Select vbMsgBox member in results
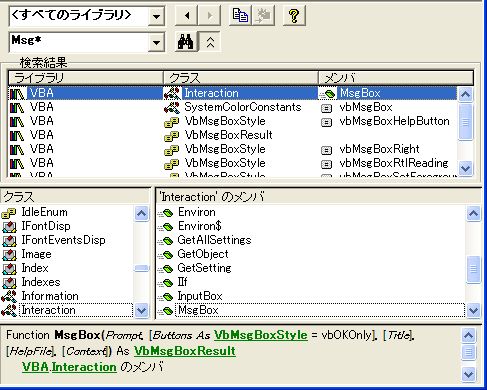This screenshot has height=390, width=487. 366,107
